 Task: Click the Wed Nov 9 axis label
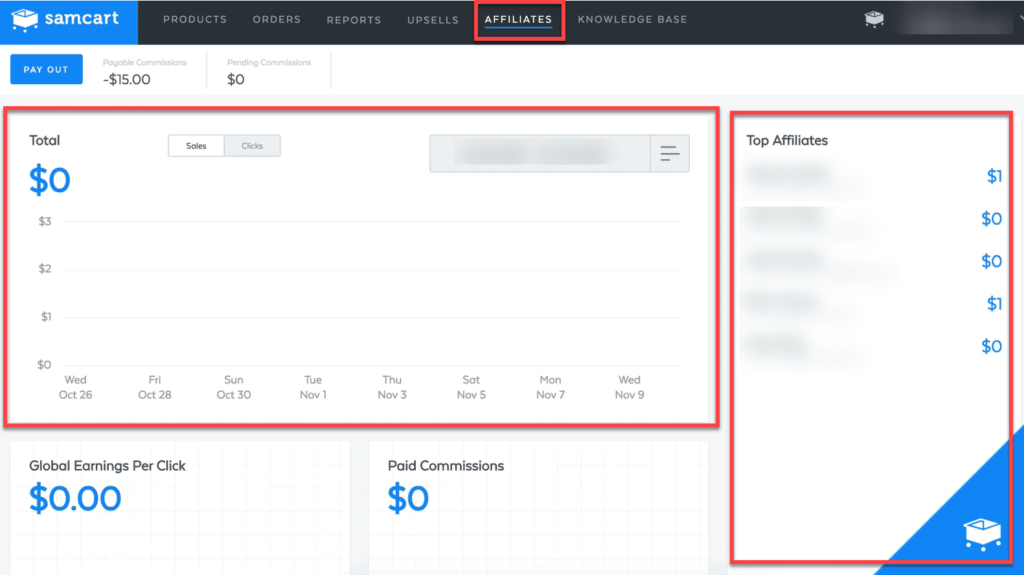[630, 387]
